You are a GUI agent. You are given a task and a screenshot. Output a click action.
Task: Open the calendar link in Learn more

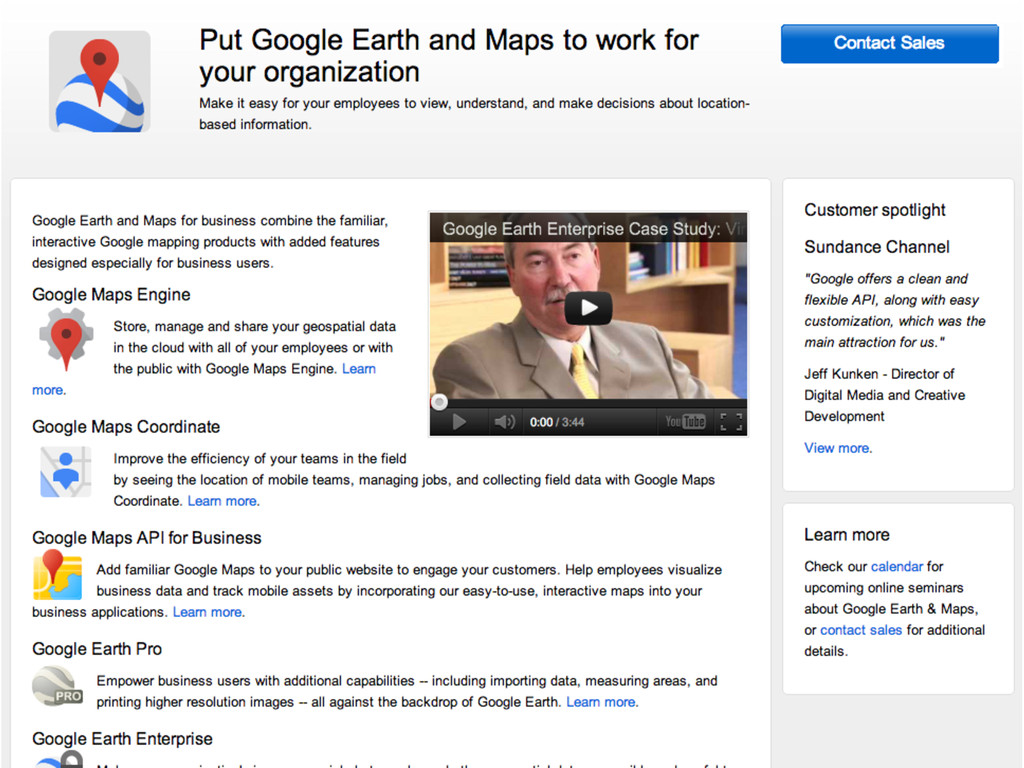[897, 566]
